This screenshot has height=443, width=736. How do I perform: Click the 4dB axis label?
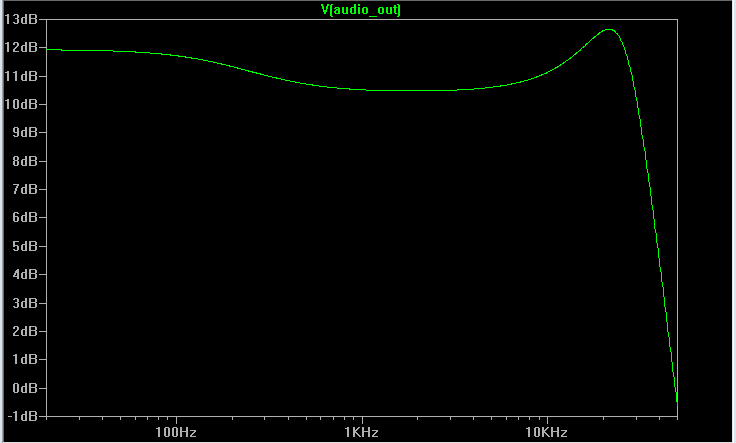pyautogui.click(x=25, y=275)
